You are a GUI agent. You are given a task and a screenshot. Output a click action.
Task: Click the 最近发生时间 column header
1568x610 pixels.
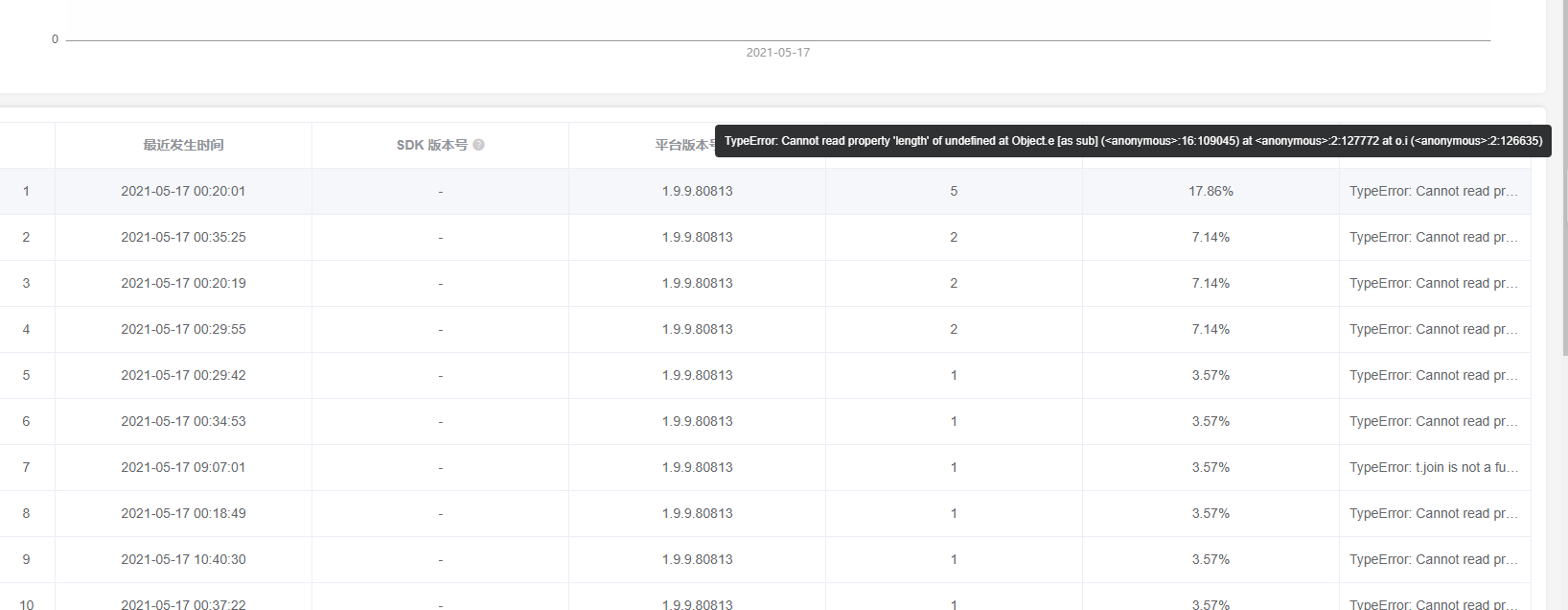coord(183,145)
